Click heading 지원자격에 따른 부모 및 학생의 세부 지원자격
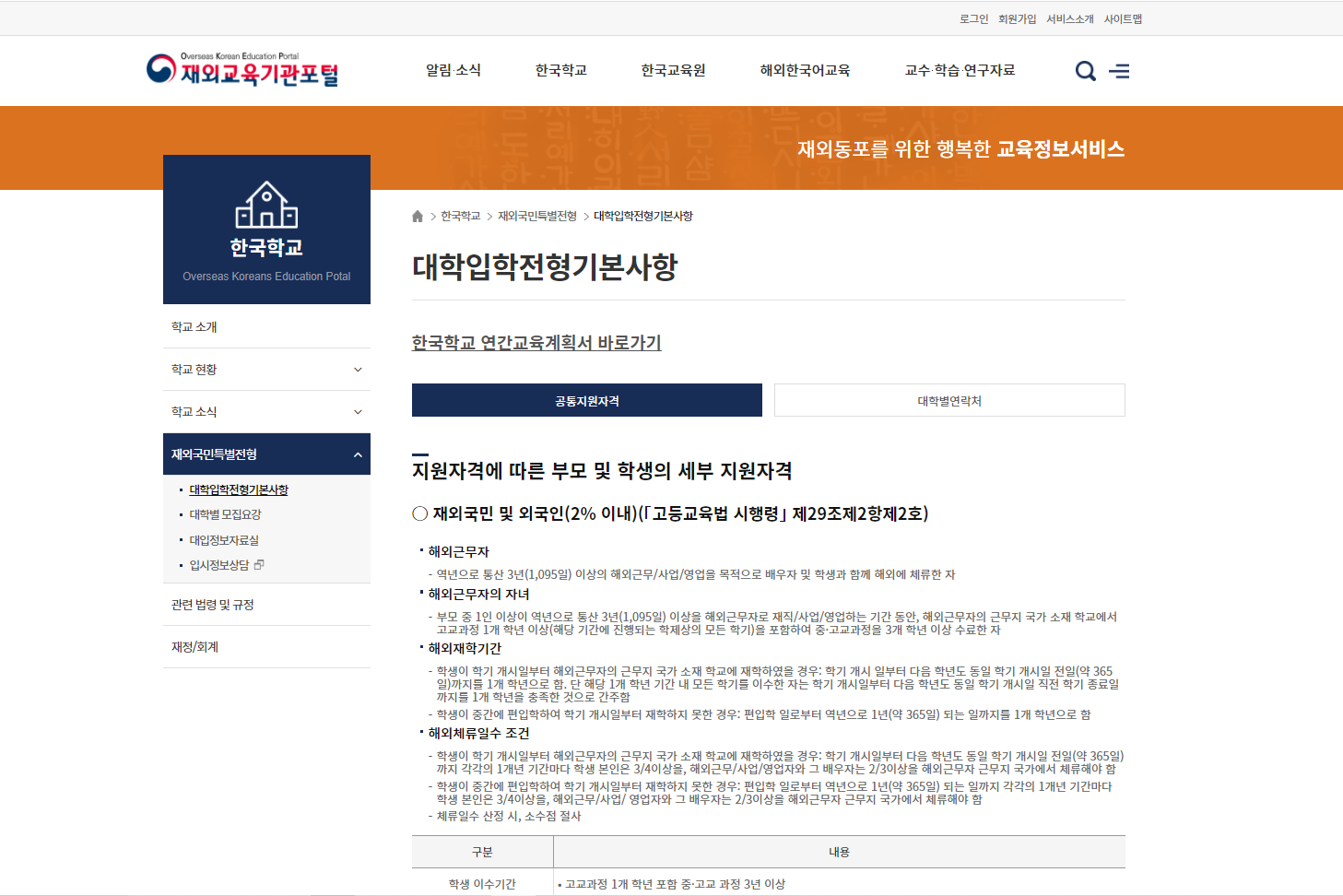1343x896 pixels. point(602,471)
